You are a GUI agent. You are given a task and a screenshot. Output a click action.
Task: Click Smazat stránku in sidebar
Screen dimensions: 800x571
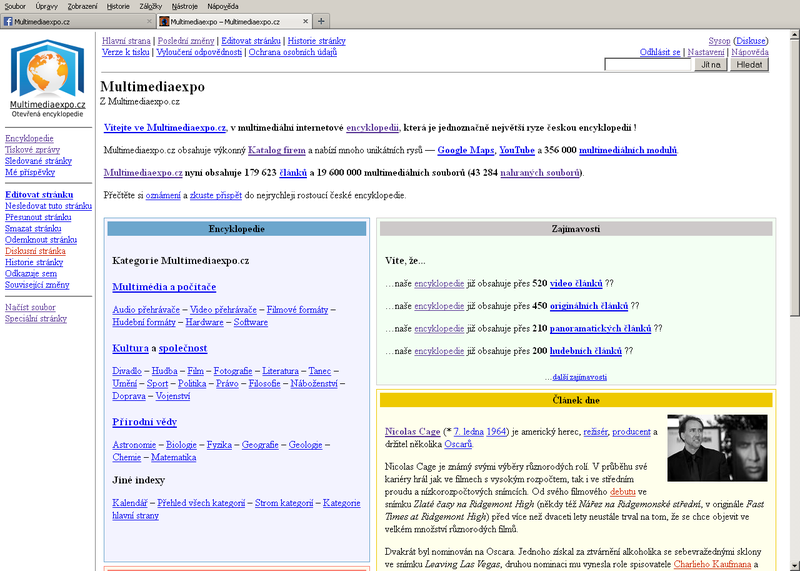[x=33, y=228]
